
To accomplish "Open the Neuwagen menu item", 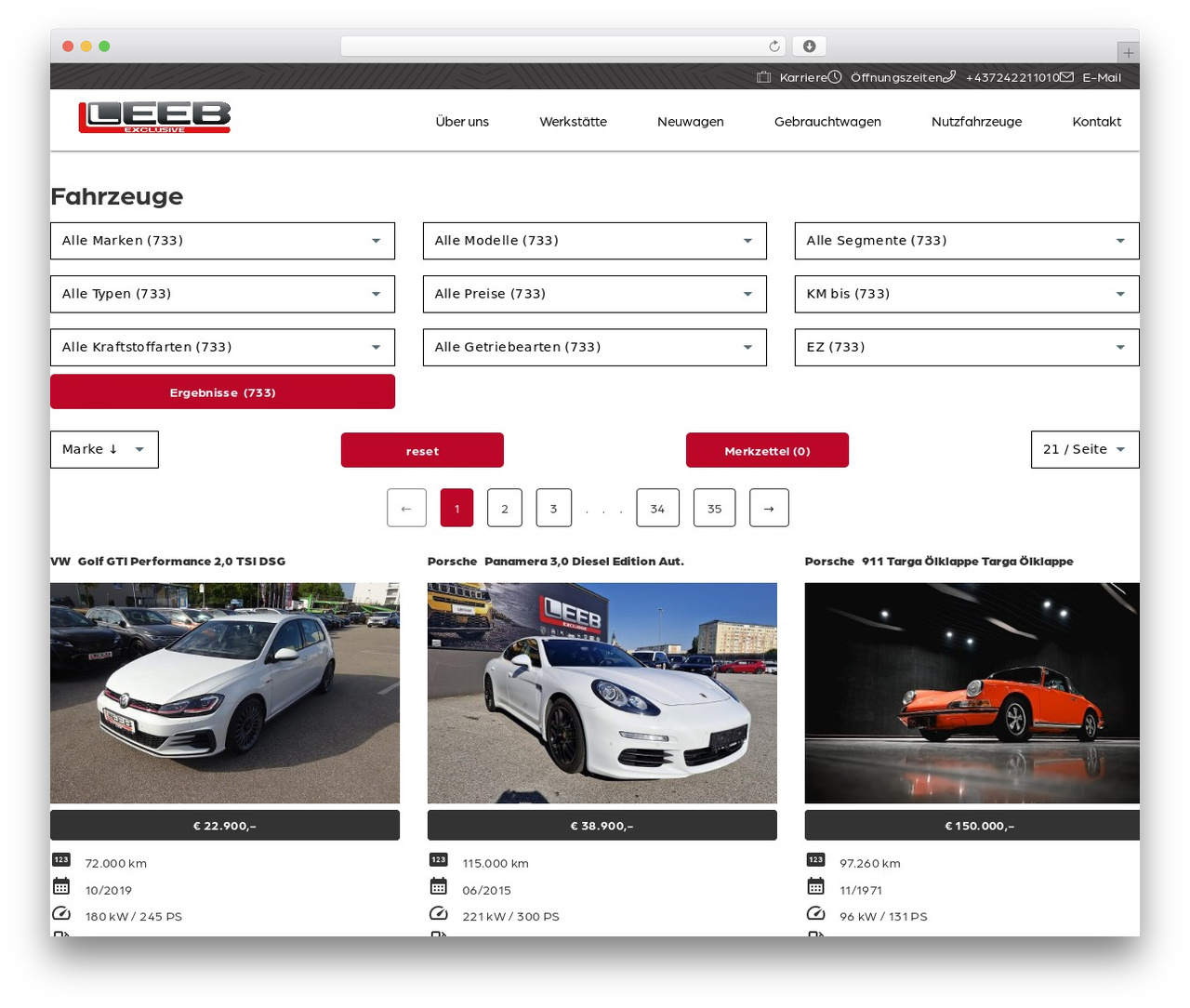I will pos(690,122).
